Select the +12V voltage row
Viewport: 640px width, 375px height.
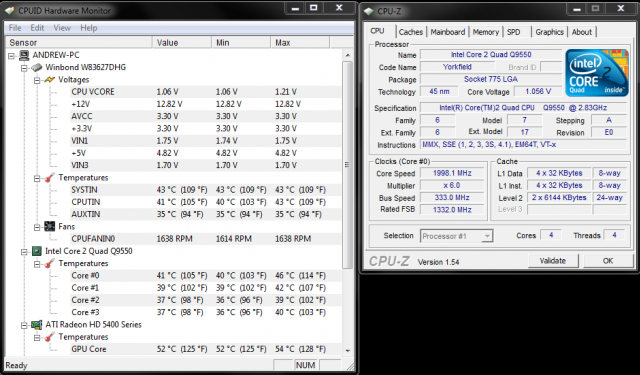[205, 104]
